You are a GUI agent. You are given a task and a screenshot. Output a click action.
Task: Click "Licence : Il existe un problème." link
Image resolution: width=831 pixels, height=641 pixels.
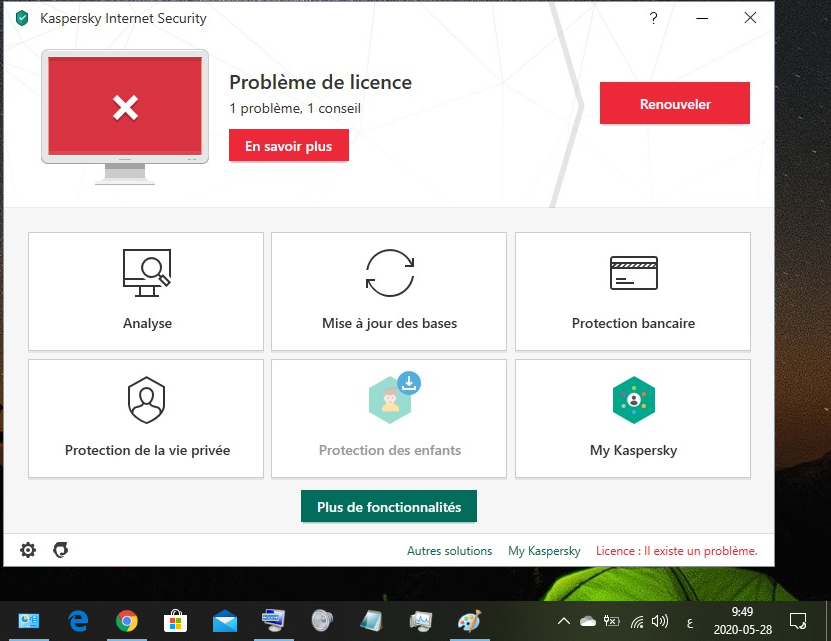(x=677, y=551)
